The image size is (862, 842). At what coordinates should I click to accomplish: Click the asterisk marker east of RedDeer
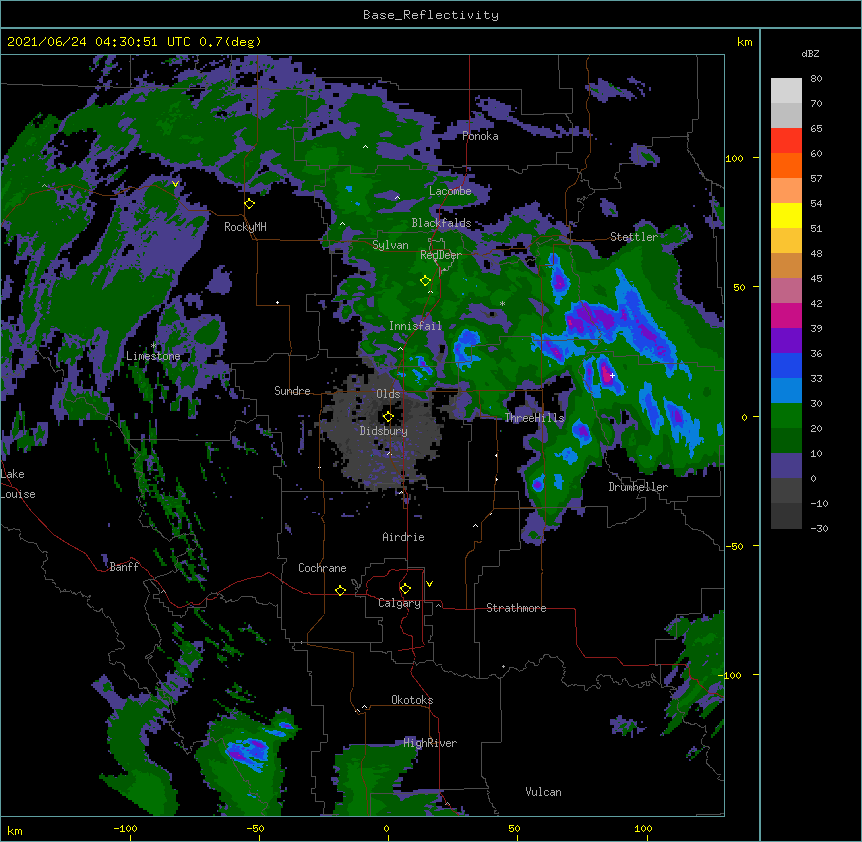(502, 303)
